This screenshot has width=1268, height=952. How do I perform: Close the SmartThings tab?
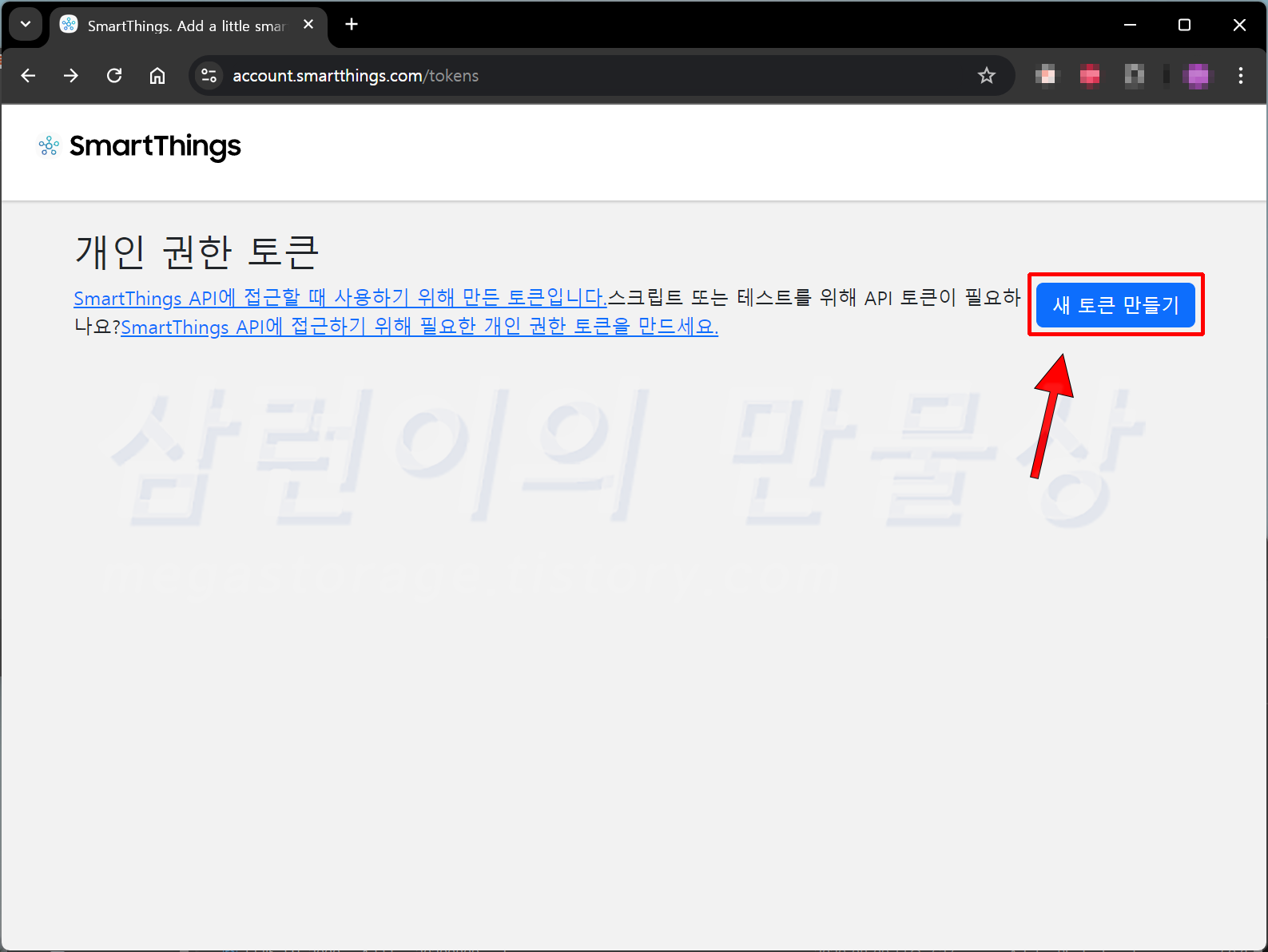pyautogui.click(x=308, y=25)
